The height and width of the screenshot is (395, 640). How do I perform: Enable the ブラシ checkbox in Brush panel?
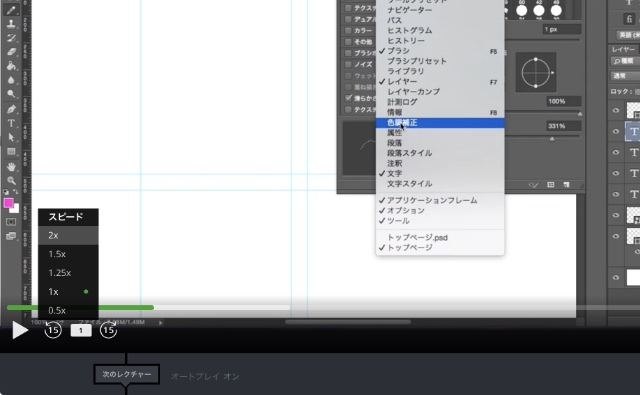(348, 53)
